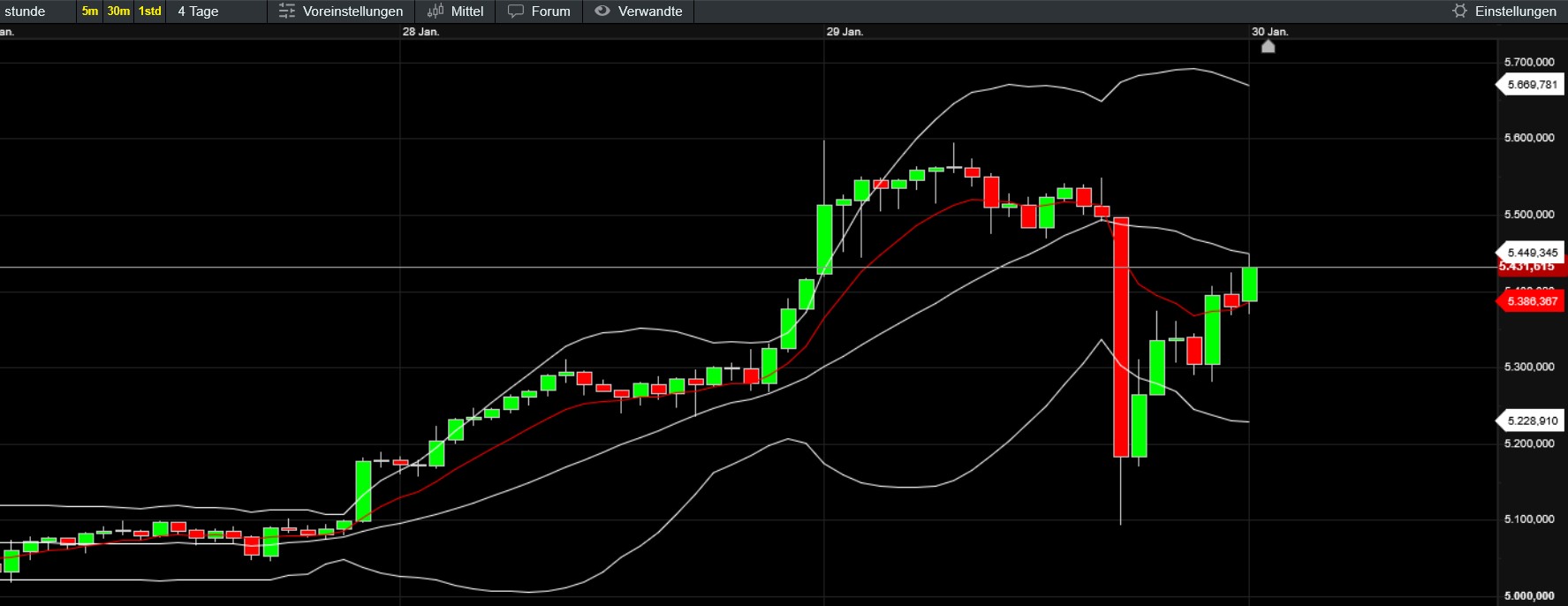Open the 4 Tage range option
The width and height of the screenshot is (1568, 606).
click(198, 11)
